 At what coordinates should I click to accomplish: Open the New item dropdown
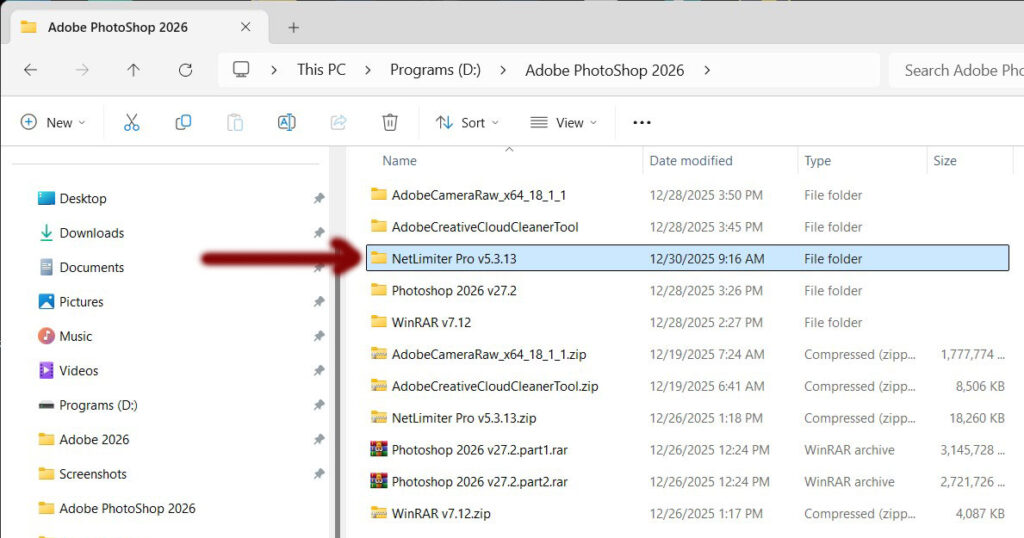53,122
